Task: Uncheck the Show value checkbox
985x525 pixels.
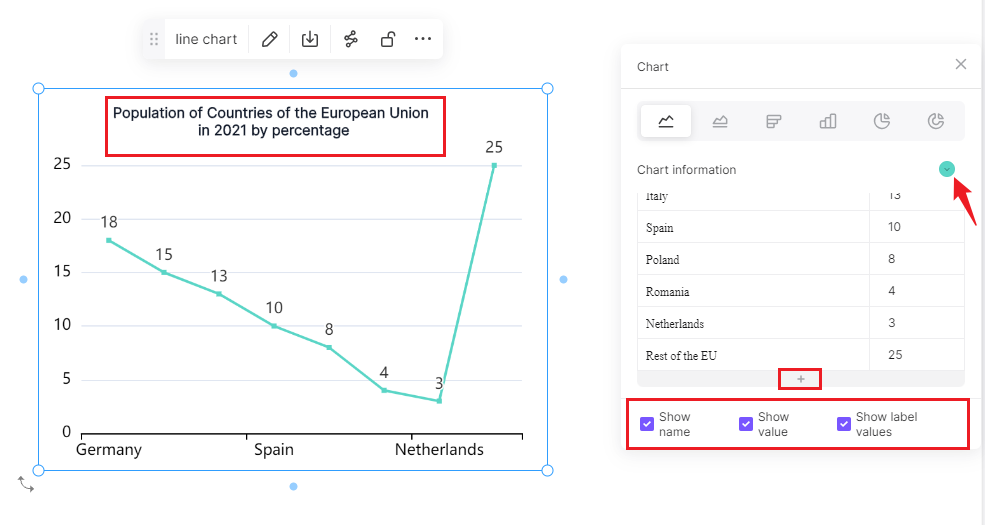Action: tap(746, 424)
